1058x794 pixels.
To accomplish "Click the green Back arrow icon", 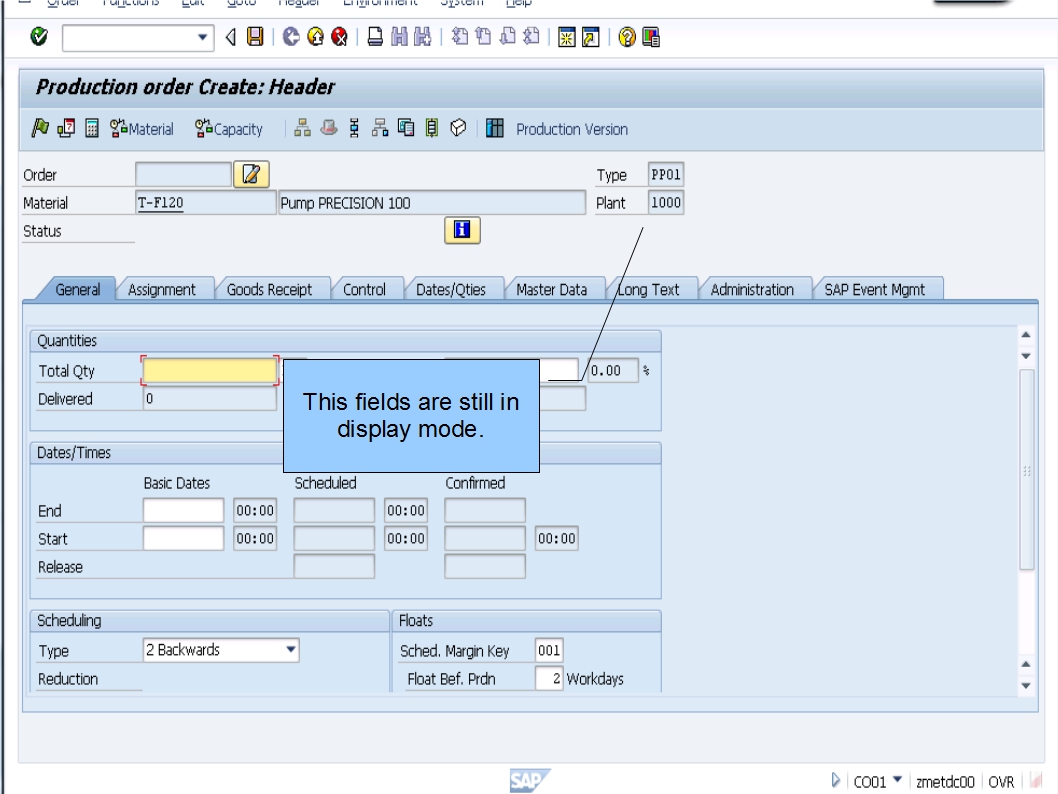I will 291,36.
